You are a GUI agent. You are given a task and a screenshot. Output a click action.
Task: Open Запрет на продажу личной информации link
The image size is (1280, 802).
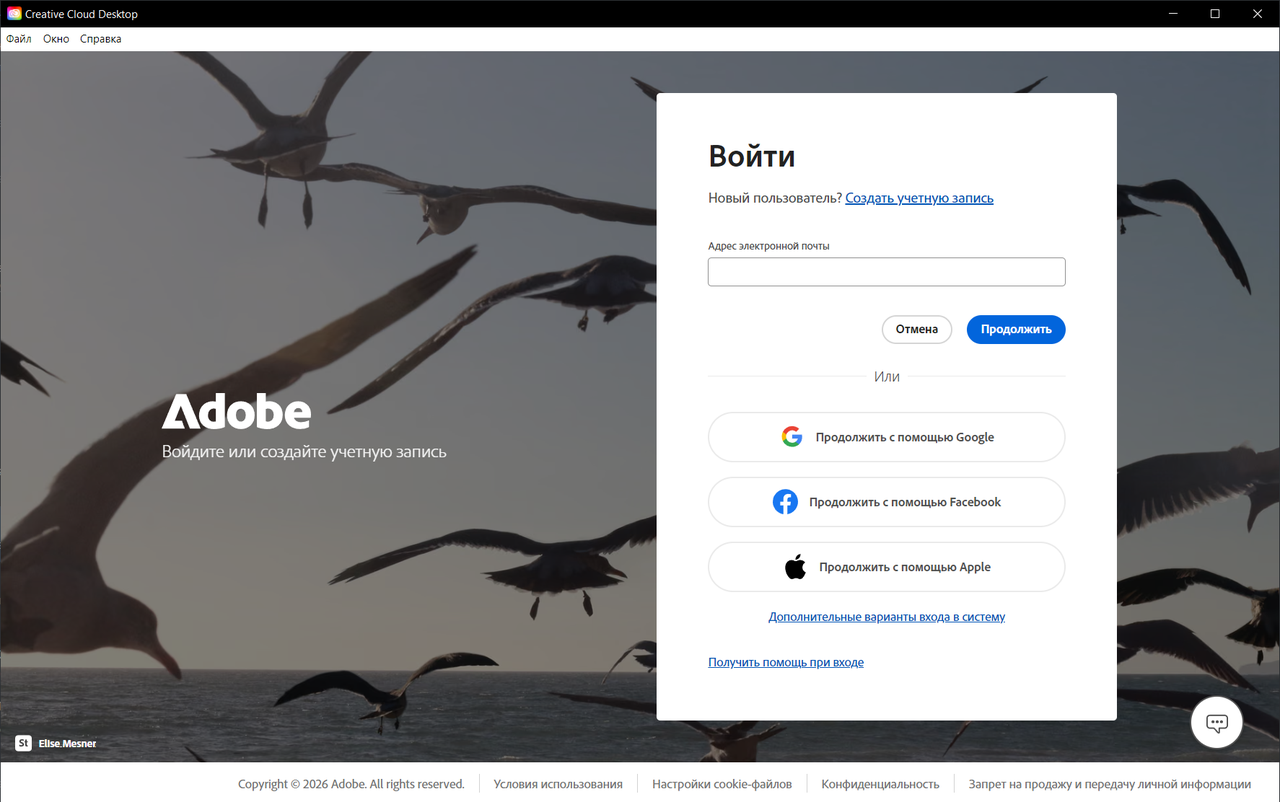click(1110, 784)
